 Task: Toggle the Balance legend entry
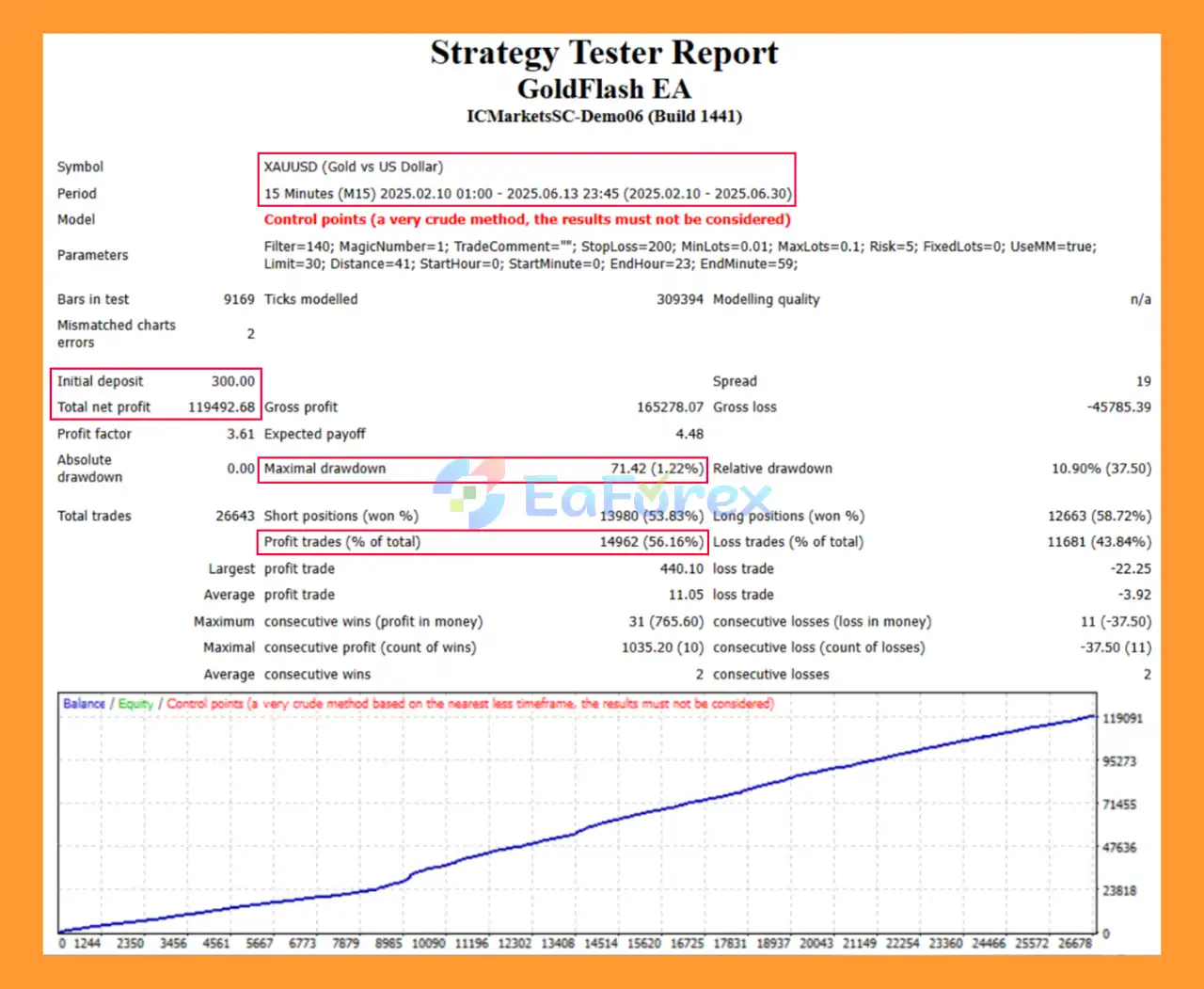(x=83, y=703)
